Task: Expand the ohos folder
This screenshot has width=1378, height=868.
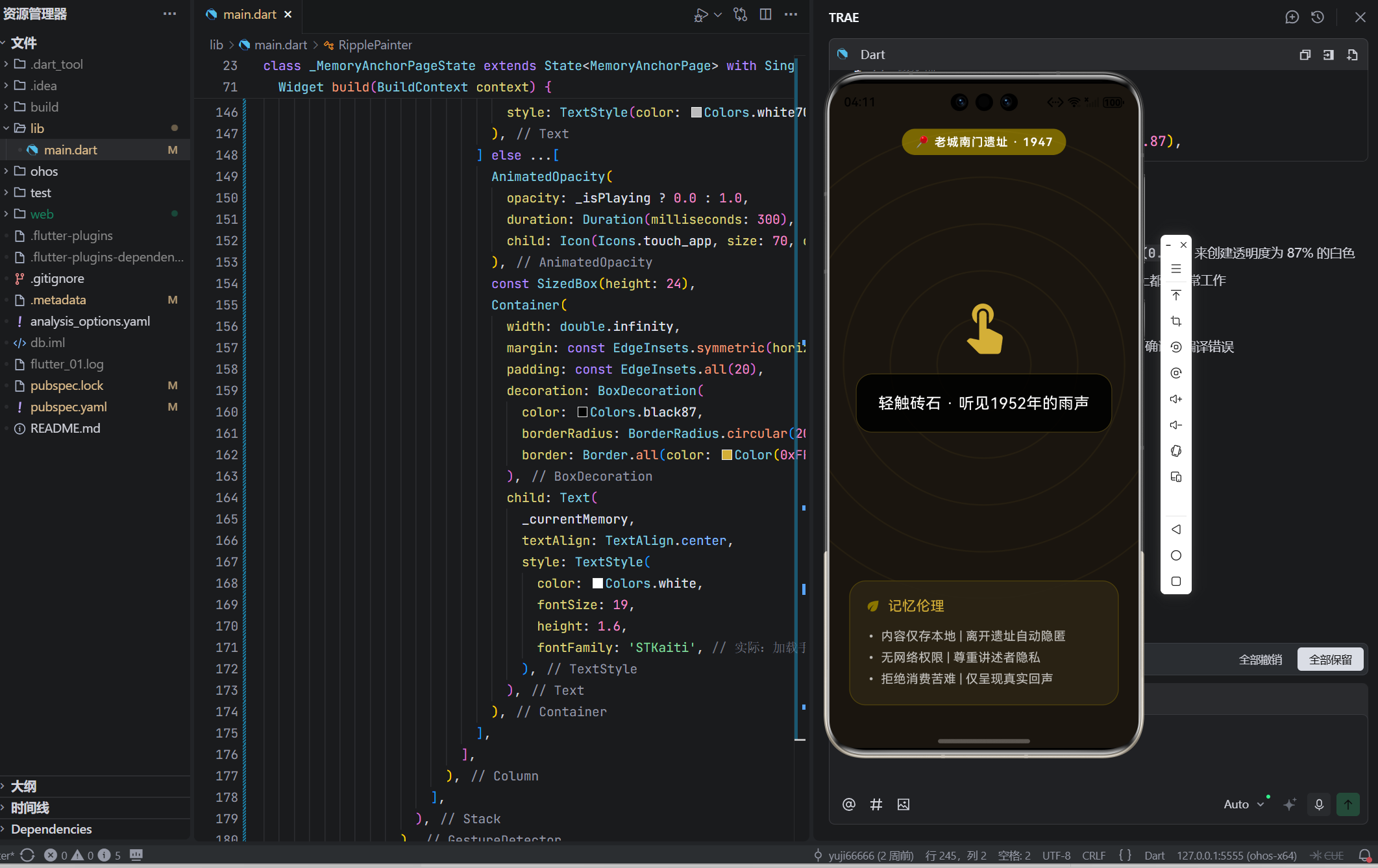Action: [x=43, y=171]
